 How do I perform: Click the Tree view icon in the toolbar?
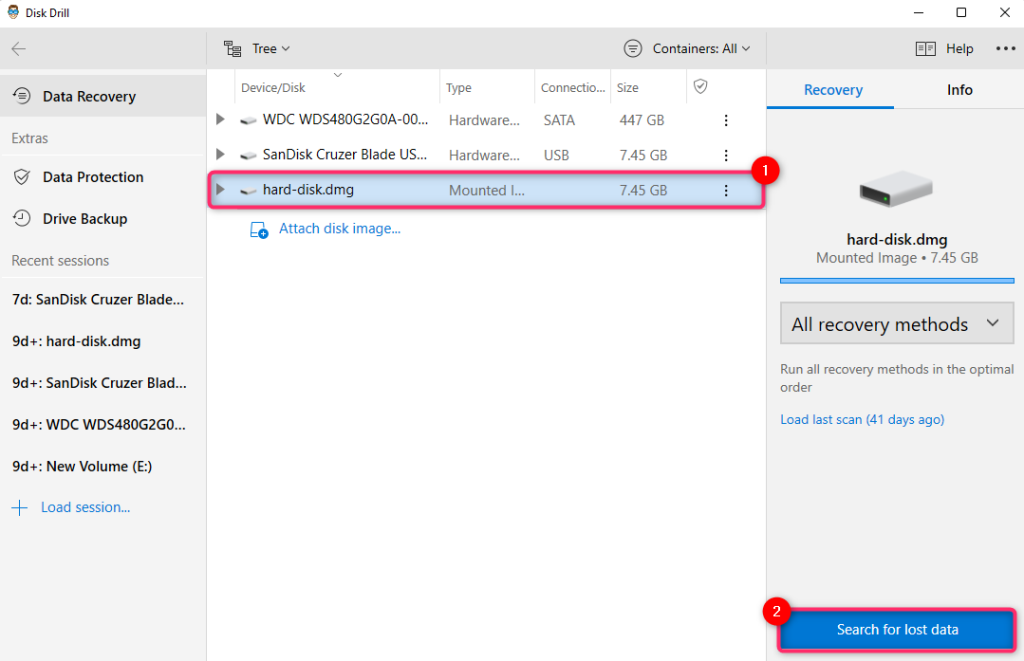point(233,47)
